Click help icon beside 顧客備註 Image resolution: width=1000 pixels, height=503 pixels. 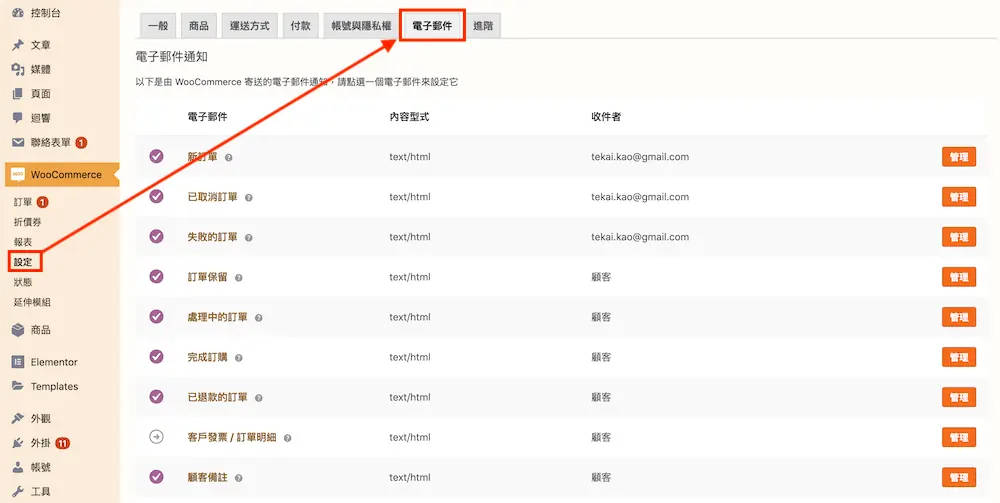point(239,477)
